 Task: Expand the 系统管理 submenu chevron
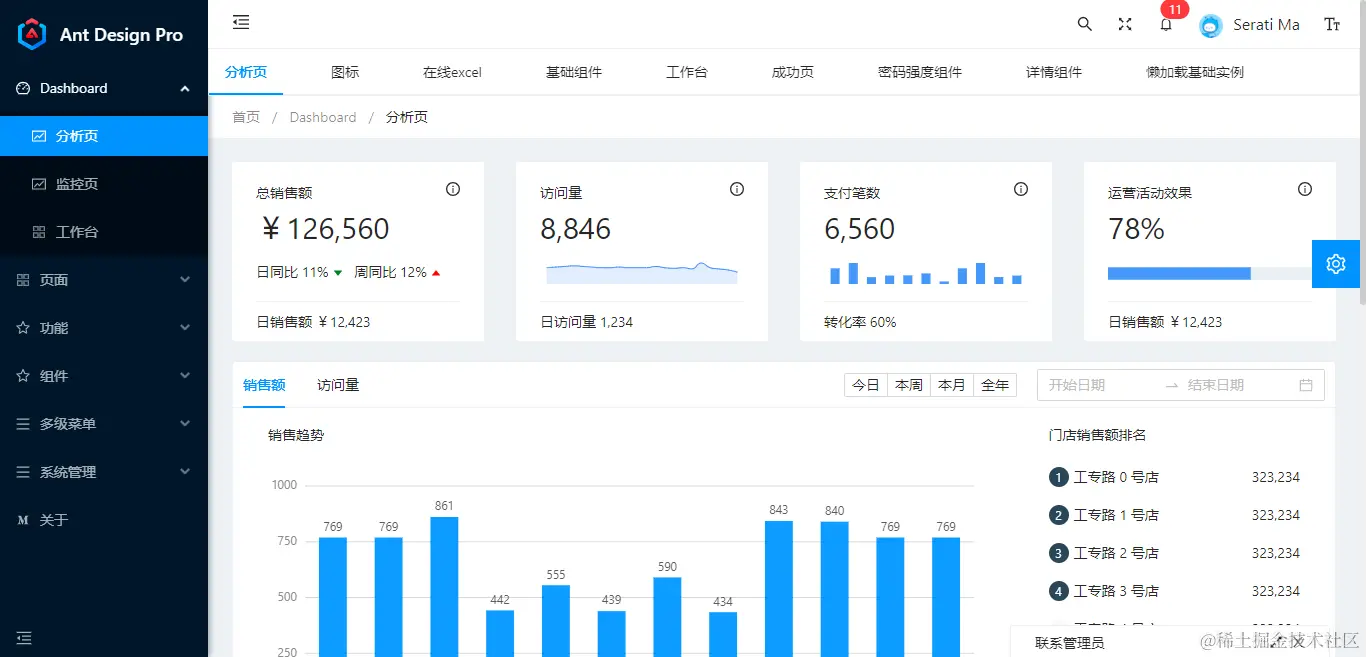coord(185,472)
